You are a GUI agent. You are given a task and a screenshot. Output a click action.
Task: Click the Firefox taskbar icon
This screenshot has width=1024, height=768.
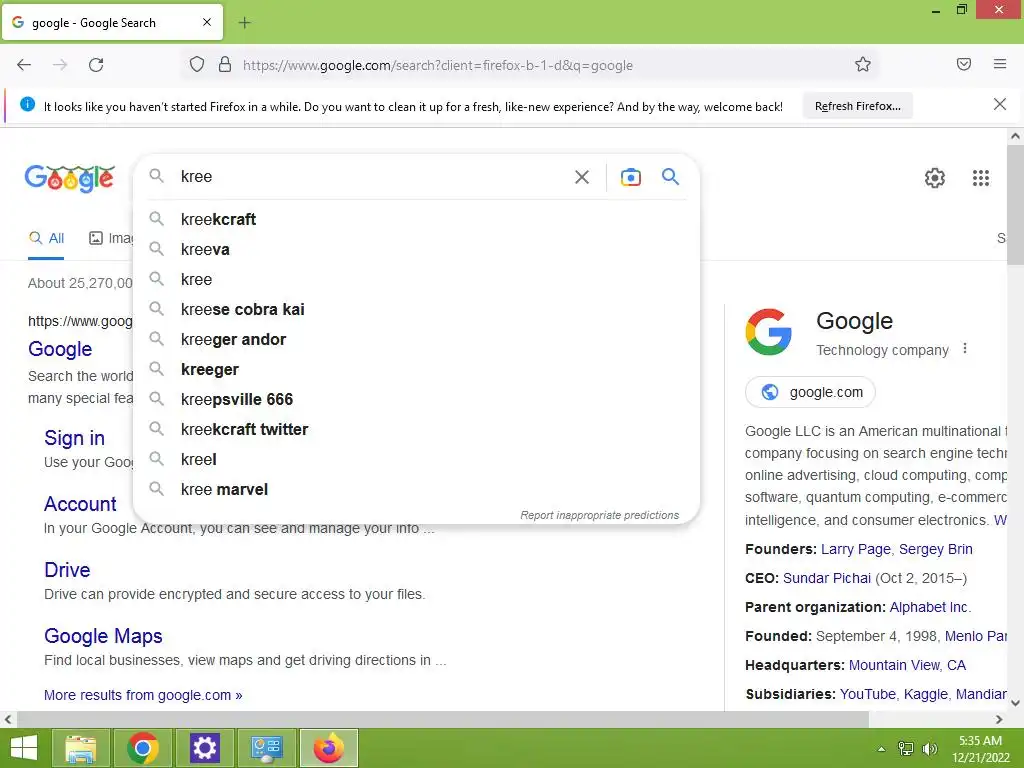click(328, 748)
